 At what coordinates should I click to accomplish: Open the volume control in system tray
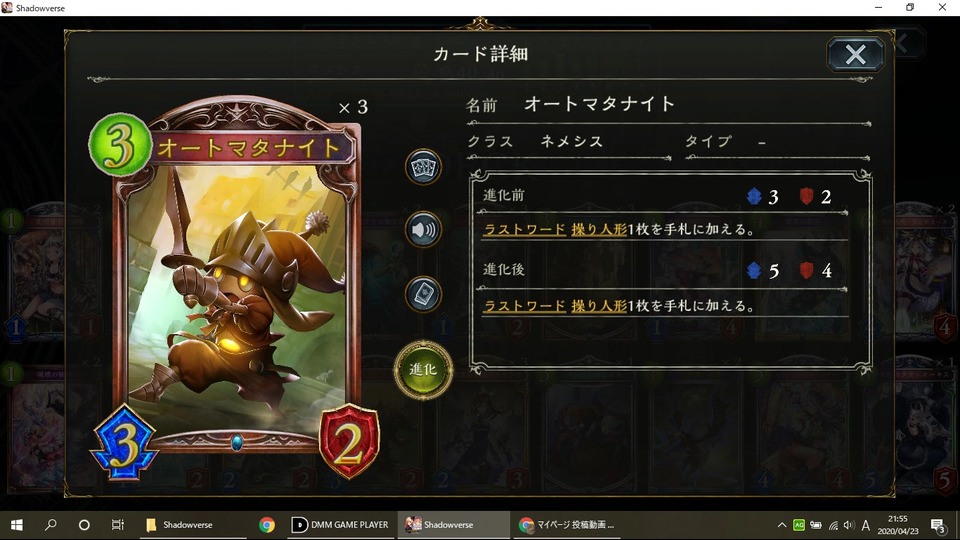849,525
